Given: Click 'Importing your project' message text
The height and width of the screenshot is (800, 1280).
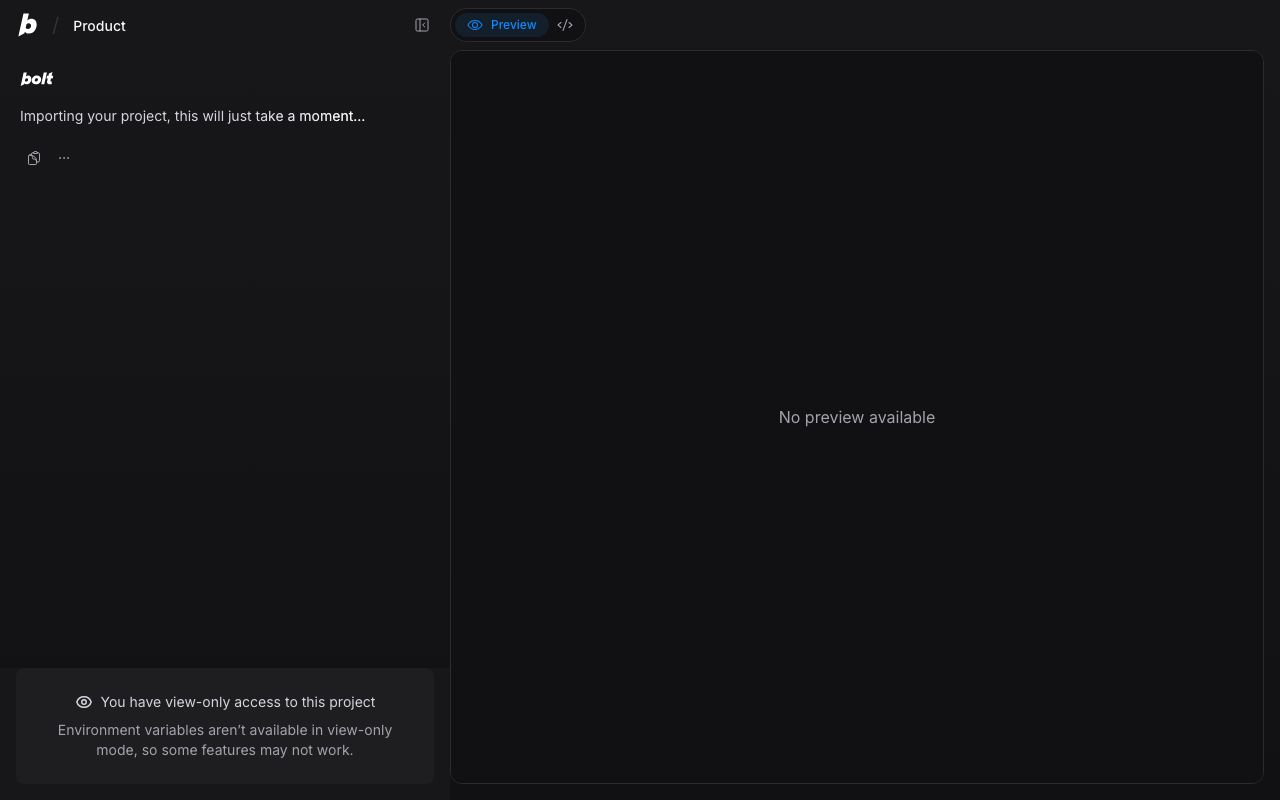Looking at the screenshot, I should pyautogui.click(x=192, y=116).
